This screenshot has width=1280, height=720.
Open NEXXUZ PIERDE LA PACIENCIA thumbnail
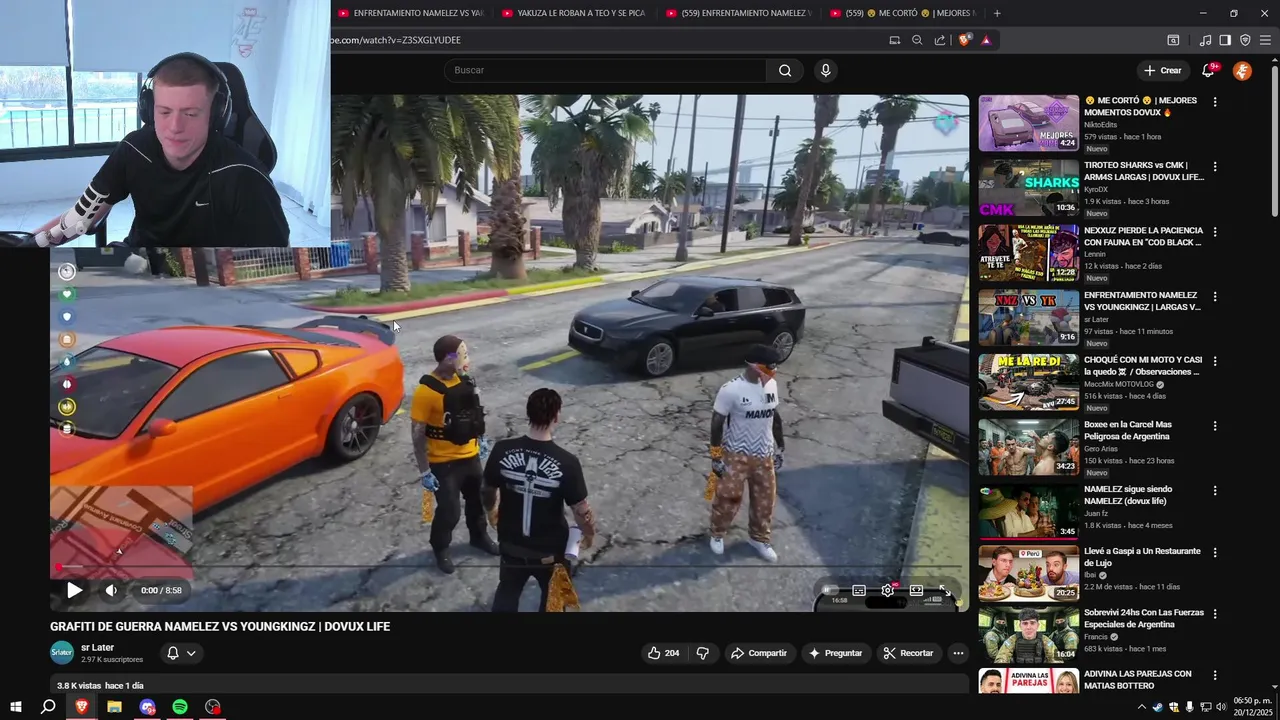1029,252
